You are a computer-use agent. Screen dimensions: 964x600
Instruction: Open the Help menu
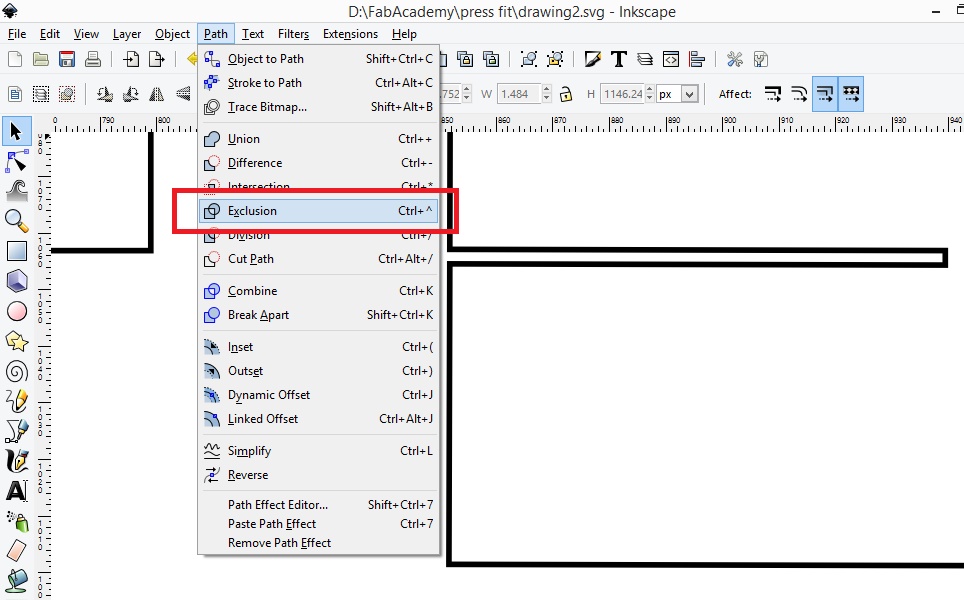[x=404, y=34]
